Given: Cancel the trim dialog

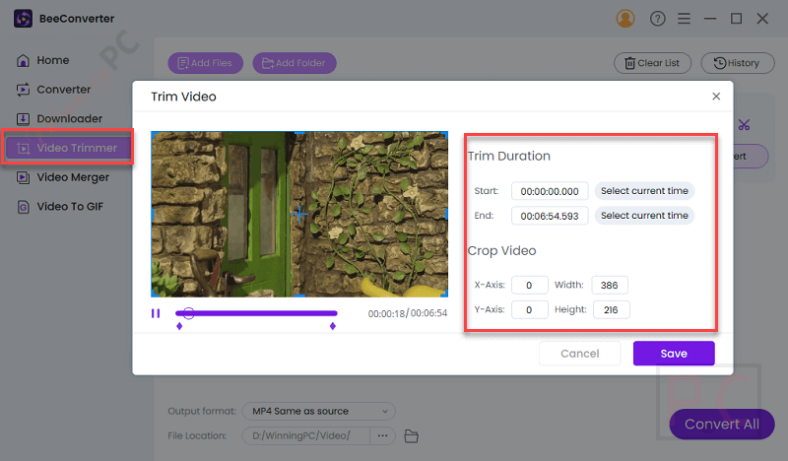Looking at the screenshot, I should click(580, 353).
